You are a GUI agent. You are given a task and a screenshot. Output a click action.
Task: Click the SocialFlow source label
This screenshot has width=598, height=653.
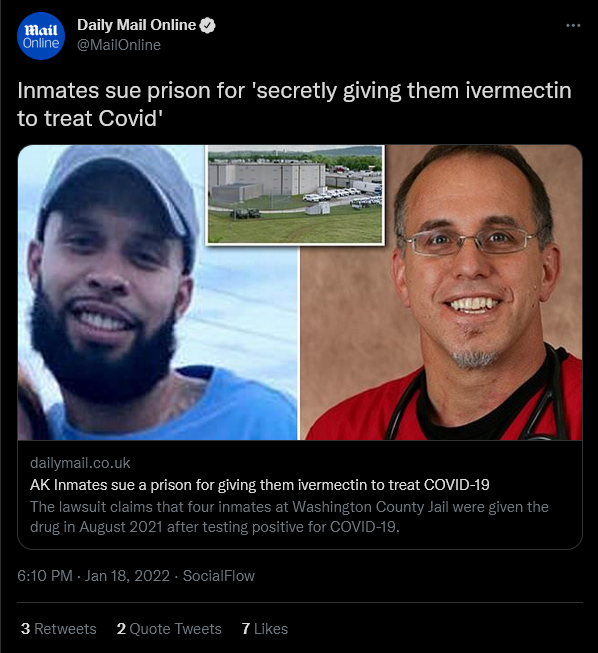(219, 576)
